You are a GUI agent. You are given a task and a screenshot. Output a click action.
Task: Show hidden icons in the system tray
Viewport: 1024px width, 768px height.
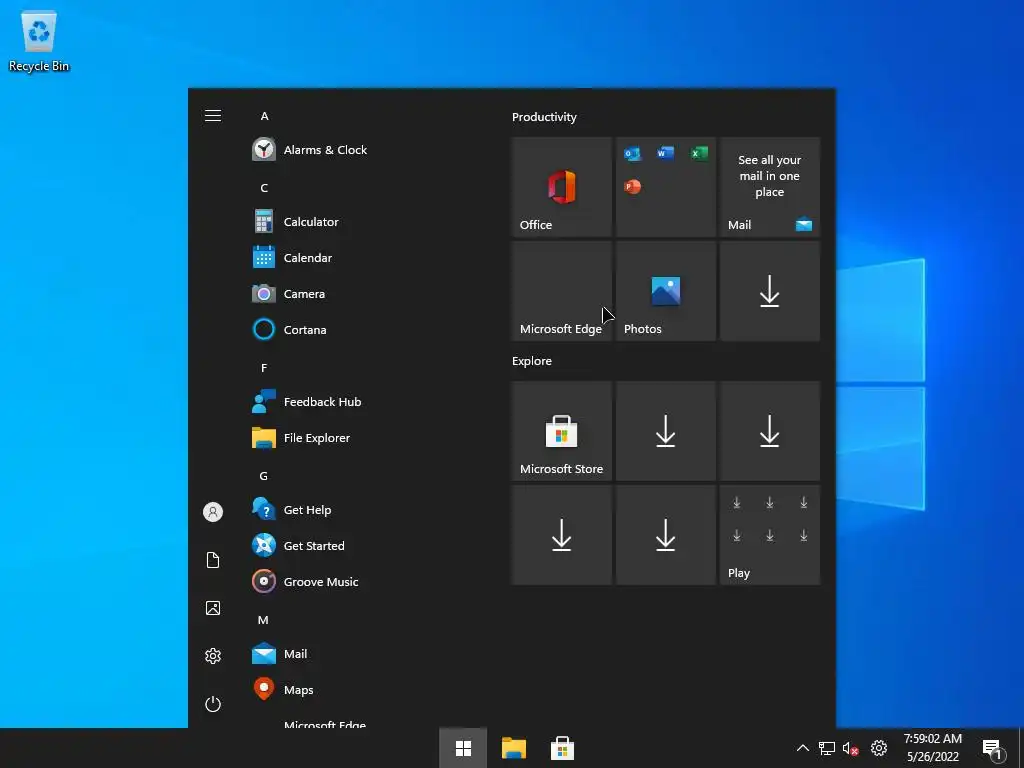(803, 748)
